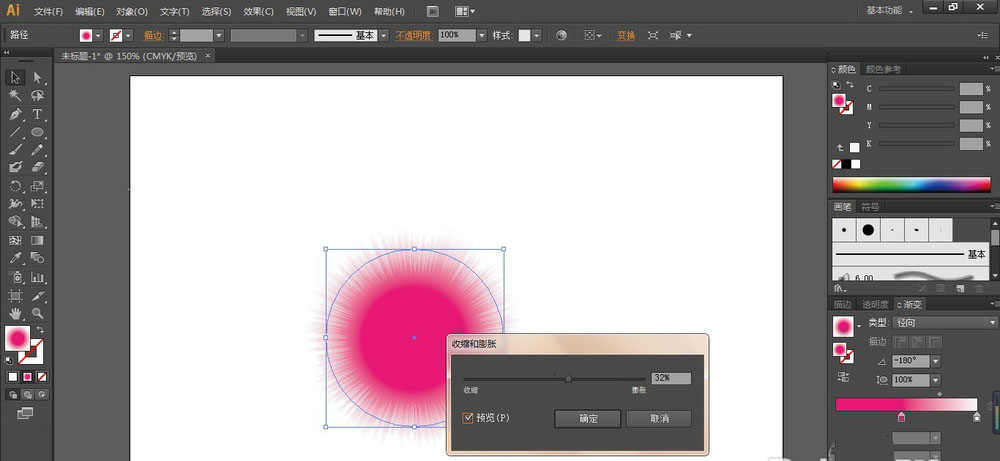Select the Direct Selection arrow tool
The image size is (1000, 461).
[x=37, y=78]
